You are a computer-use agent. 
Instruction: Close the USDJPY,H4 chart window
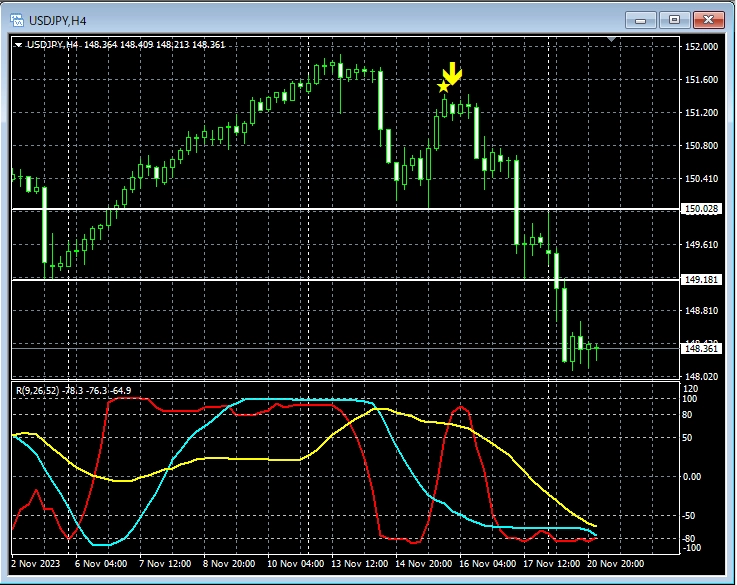click(x=708, y=19)
